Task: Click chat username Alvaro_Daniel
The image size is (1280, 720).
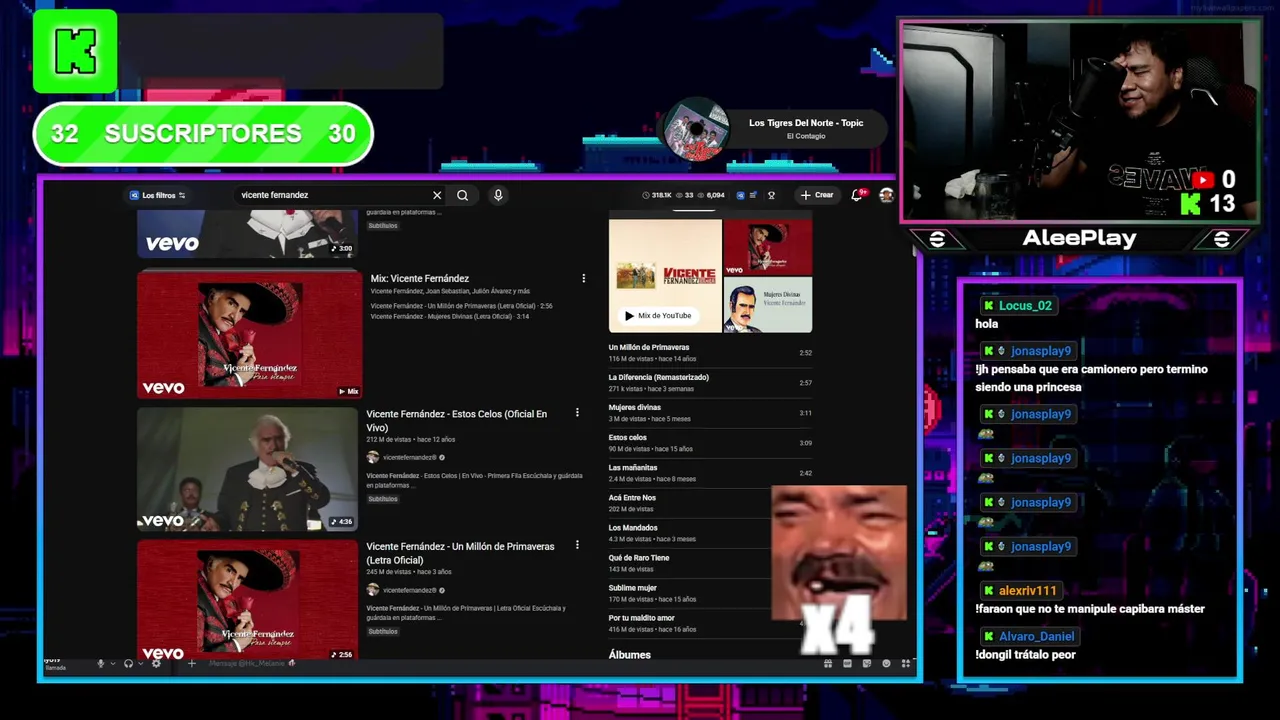Action: [1036, 636]
